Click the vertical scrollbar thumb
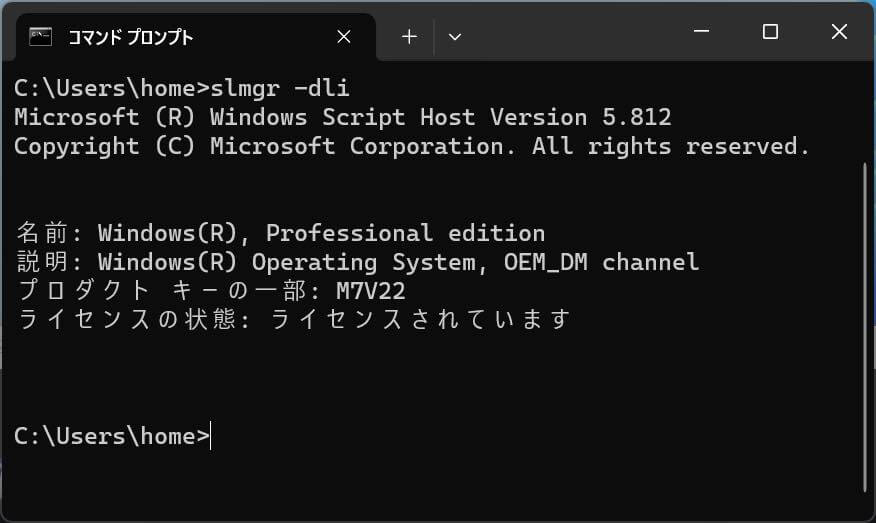876x523 pixels. pos(865,327)
